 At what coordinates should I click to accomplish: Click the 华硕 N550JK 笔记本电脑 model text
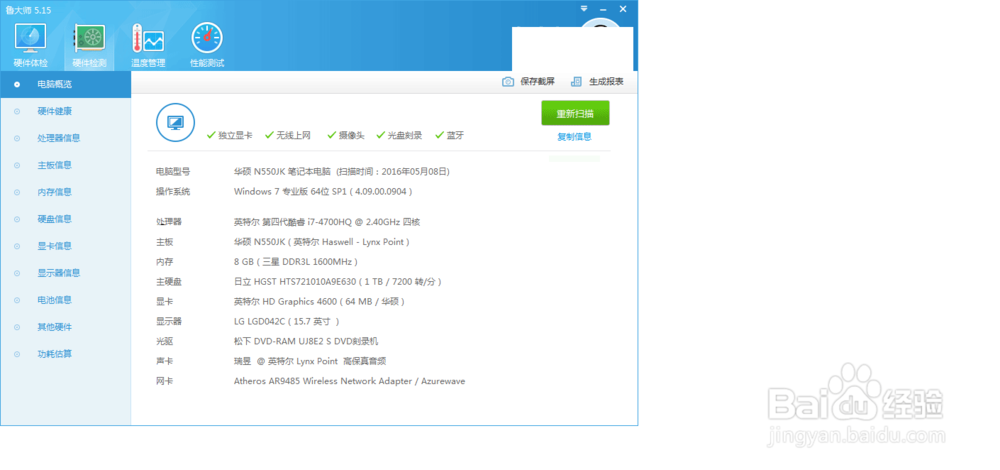tap(283, 172)
